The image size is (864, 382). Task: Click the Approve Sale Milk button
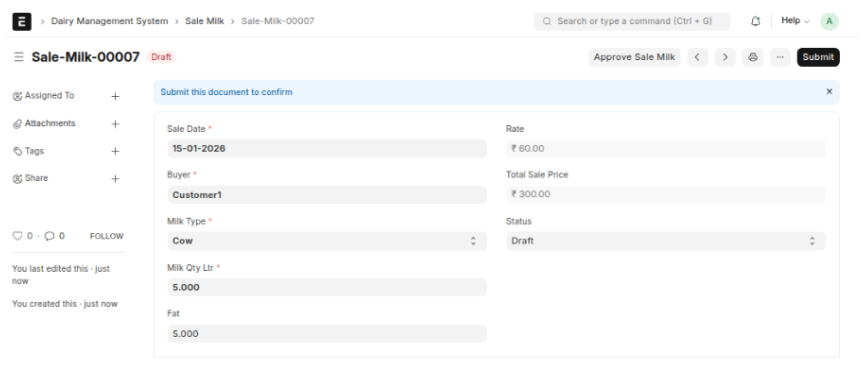(634, 57)
